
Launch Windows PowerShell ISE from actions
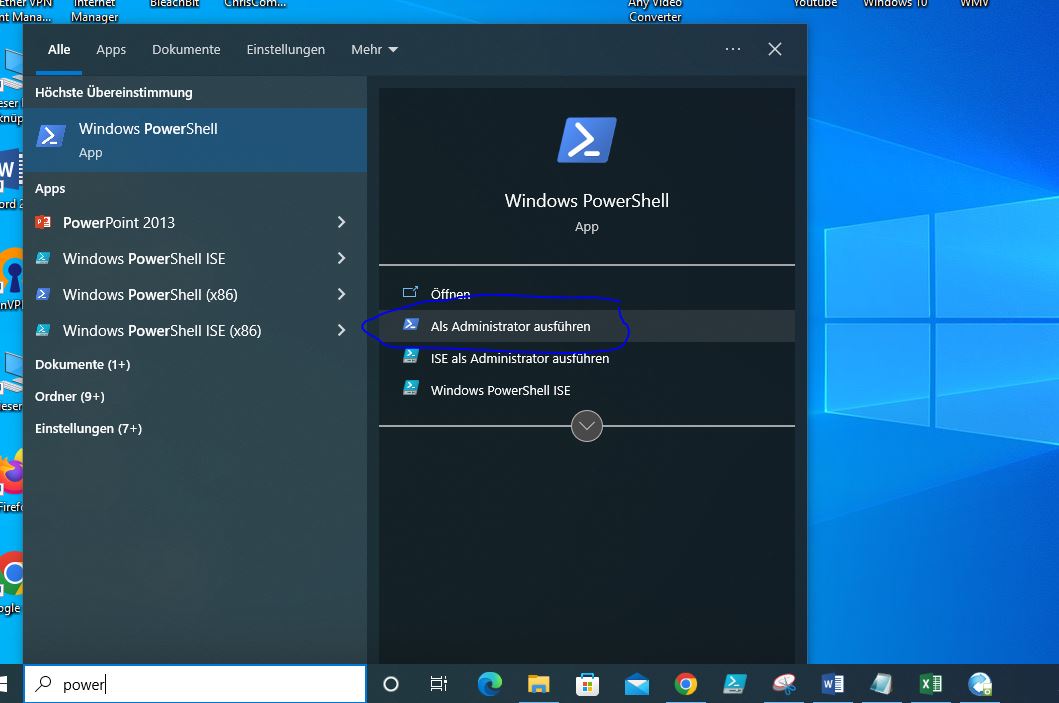587,390
